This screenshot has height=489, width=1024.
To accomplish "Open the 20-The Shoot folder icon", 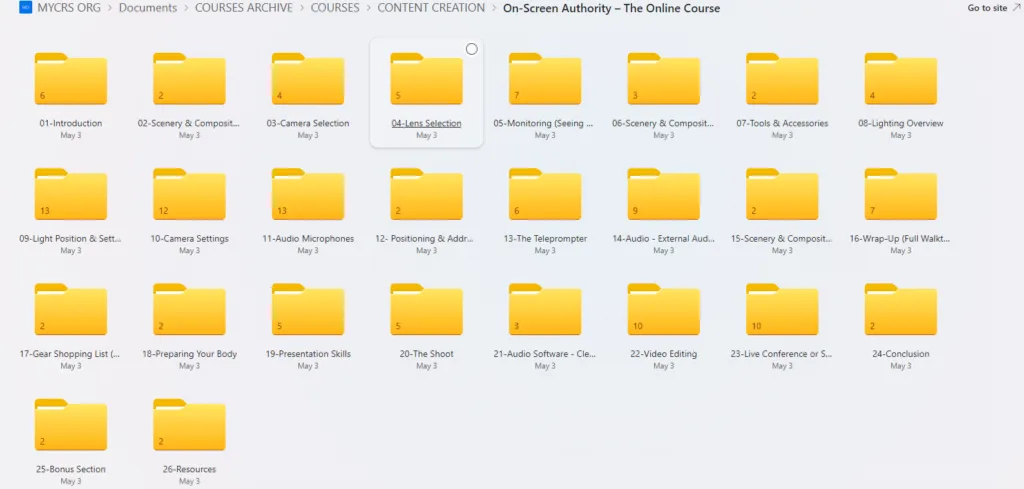I will (426, 310).
